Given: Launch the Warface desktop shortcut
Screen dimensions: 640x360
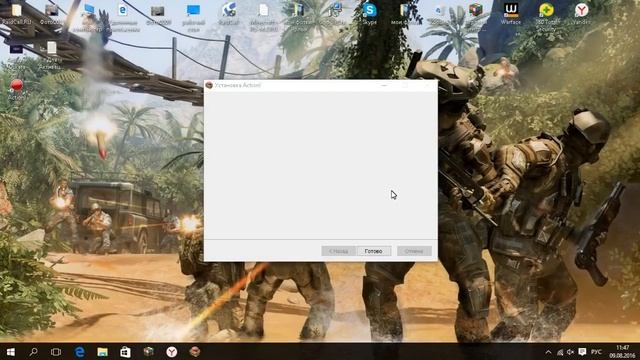Looking at the screenshot, I should pyautogui.click(x=511, y=14).
